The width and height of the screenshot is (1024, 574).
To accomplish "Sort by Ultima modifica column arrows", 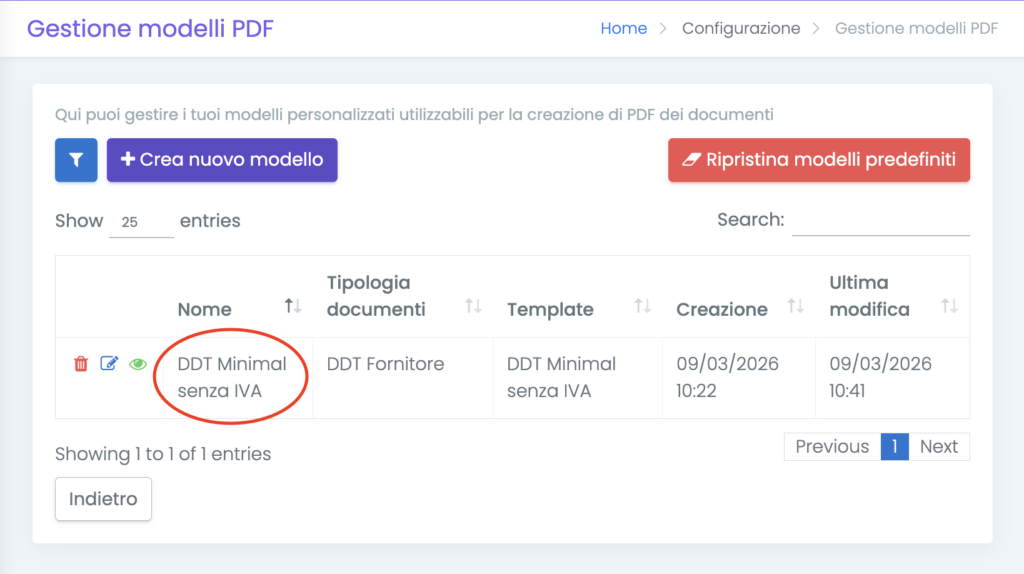I will [949, 306].
